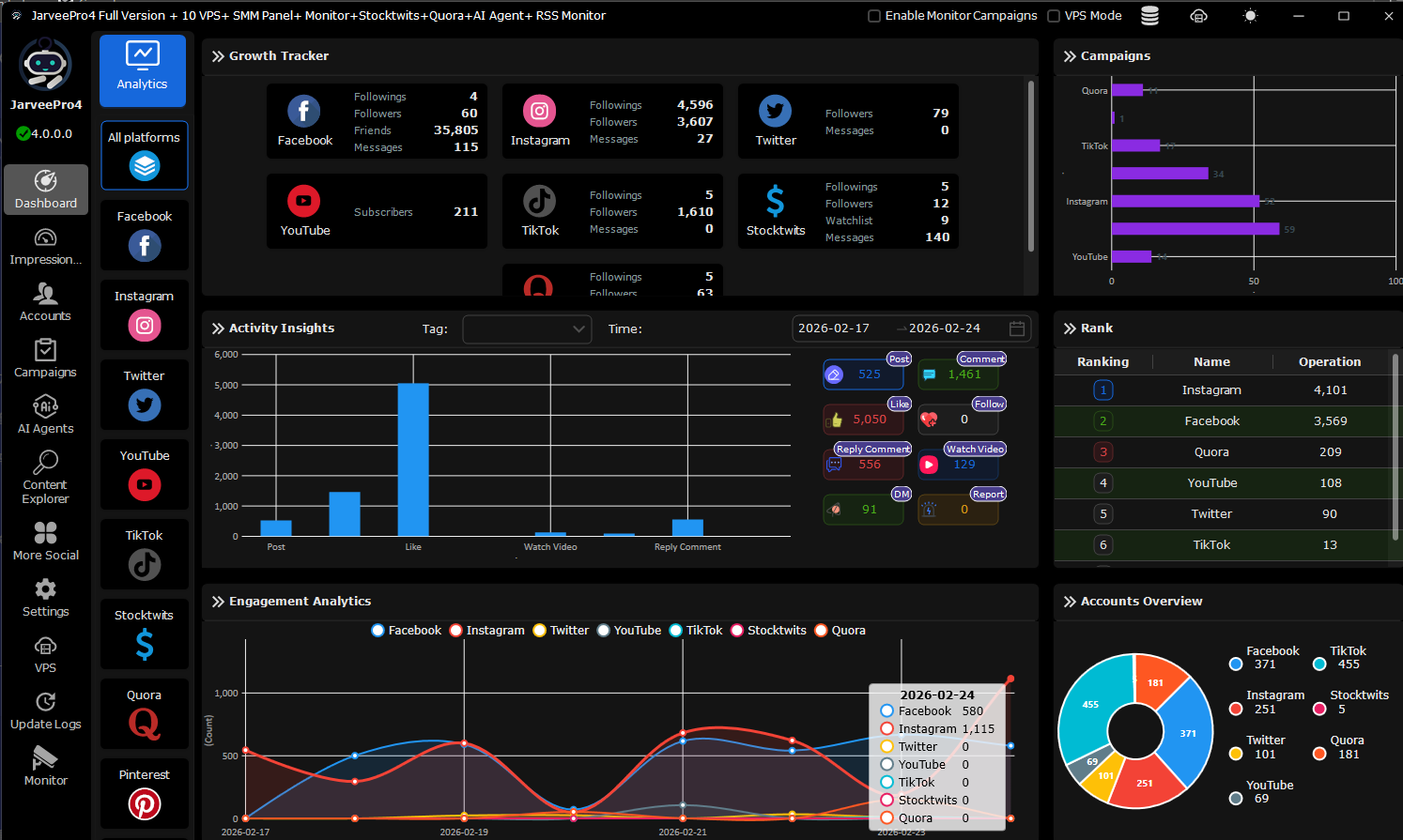Select the All platforms tab
1403x840 pixels.
(144, 155)
